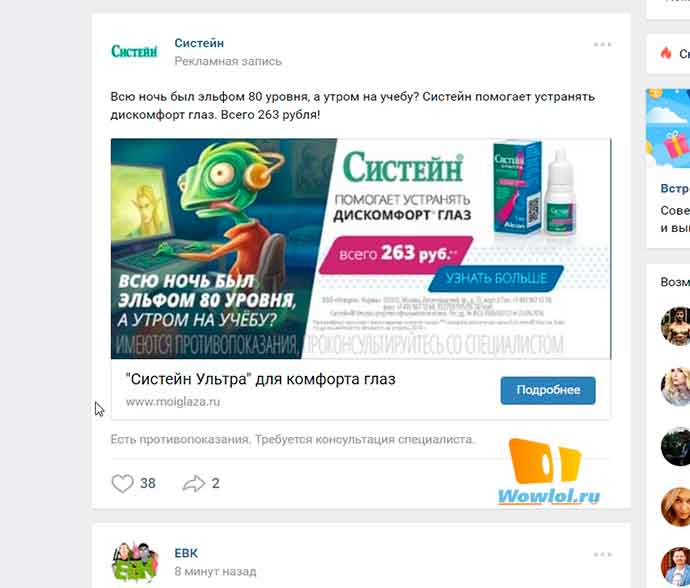Like the Систейн ad post
Screen dimensions: 690x588
pyautogui.click(x=122, y=483)
